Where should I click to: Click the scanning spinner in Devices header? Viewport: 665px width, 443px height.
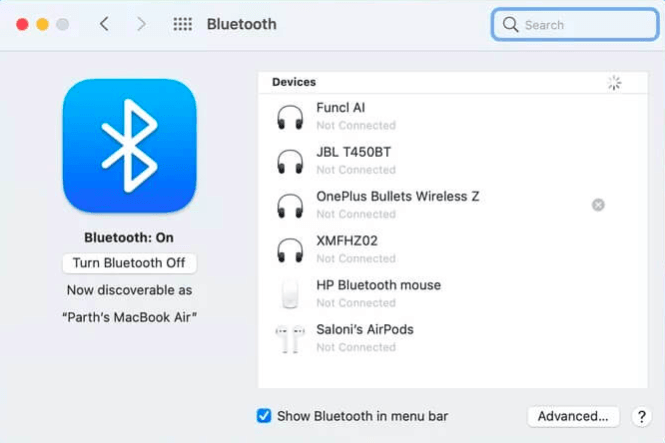[x=614, y=83]
